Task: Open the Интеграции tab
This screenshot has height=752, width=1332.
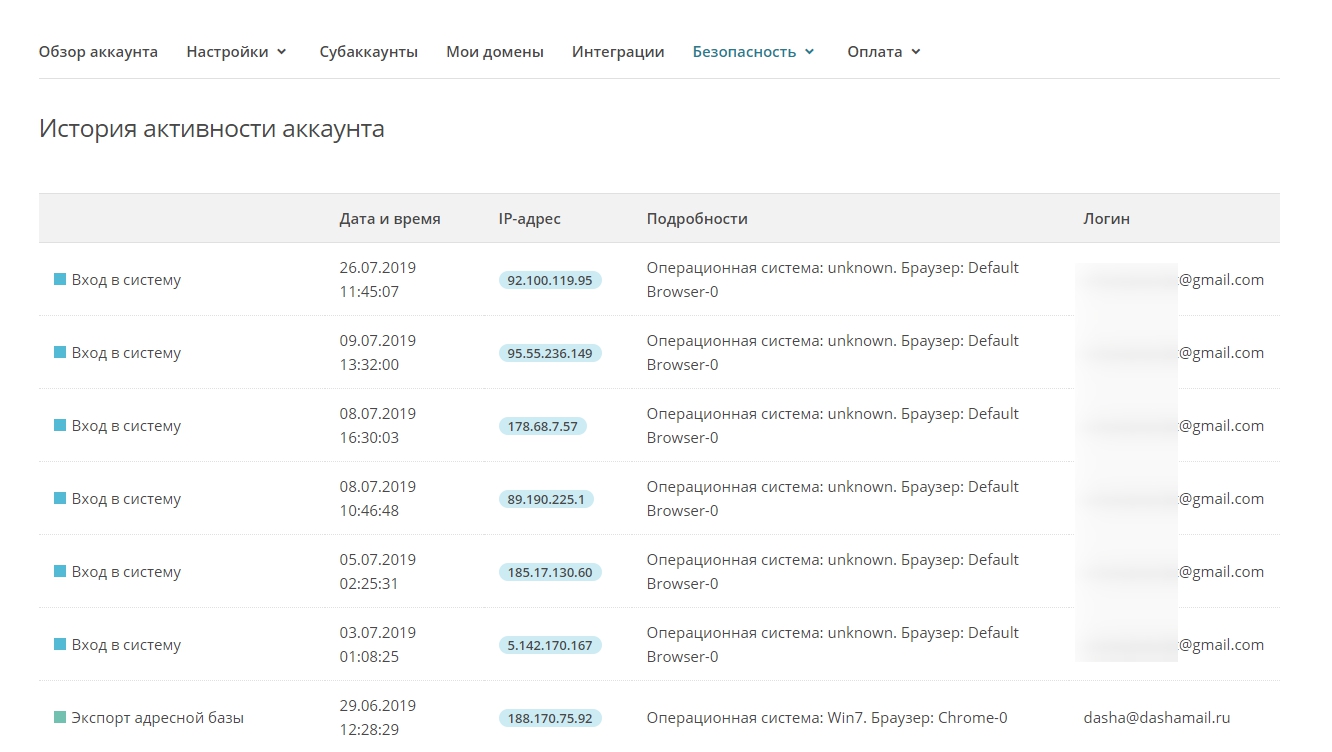Action: pos(618,52)
